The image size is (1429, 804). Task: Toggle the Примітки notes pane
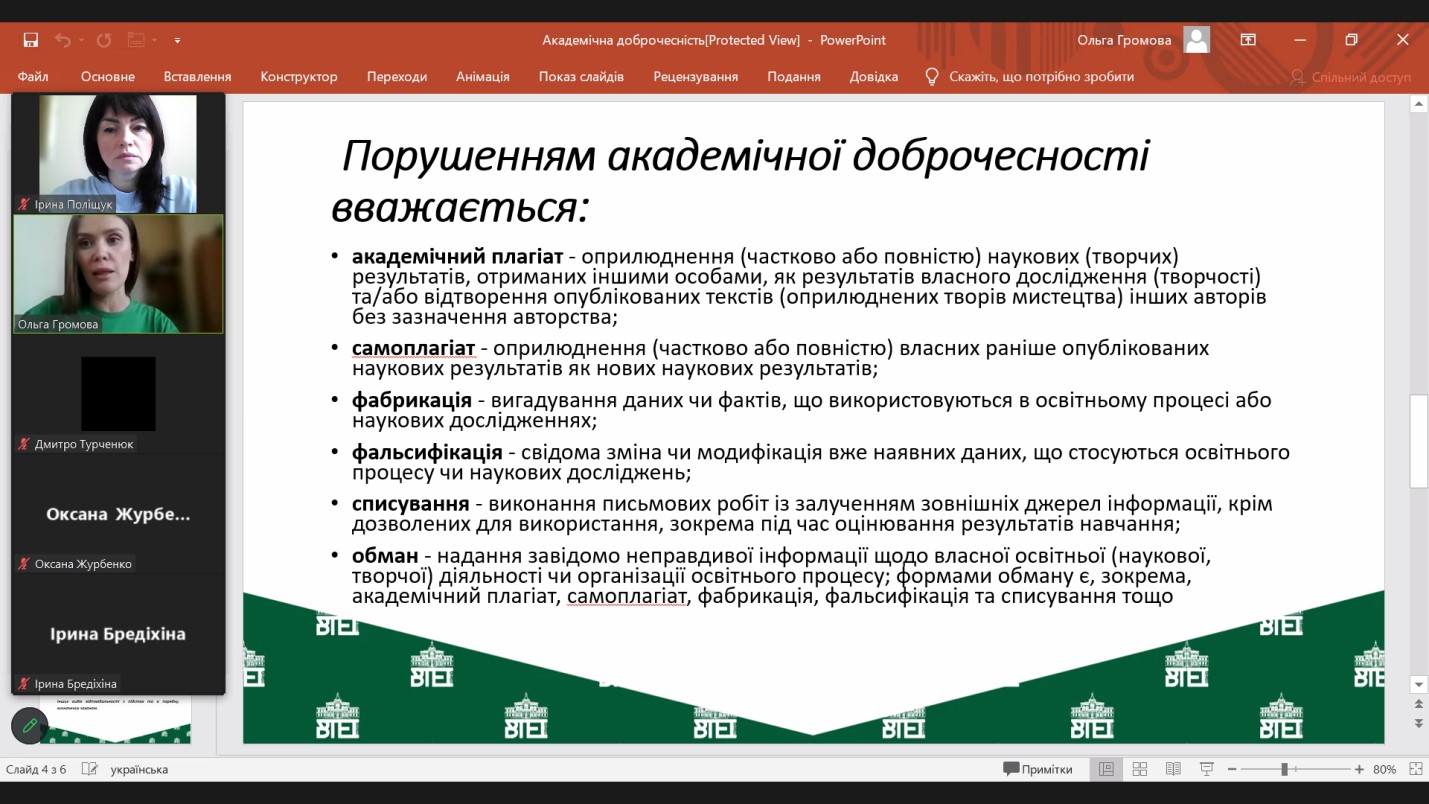[1038, 769]
